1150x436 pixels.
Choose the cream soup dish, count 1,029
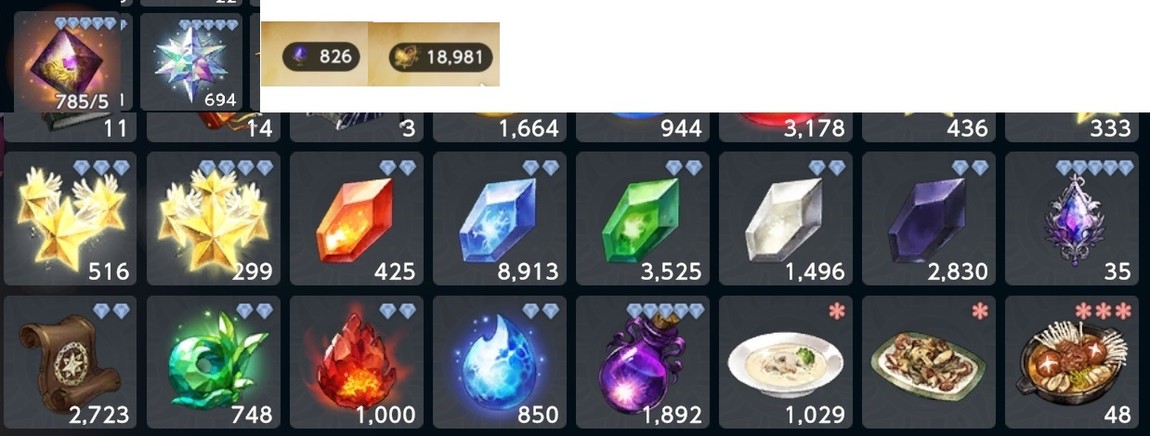pyautogui.click(x=785, y=362)
